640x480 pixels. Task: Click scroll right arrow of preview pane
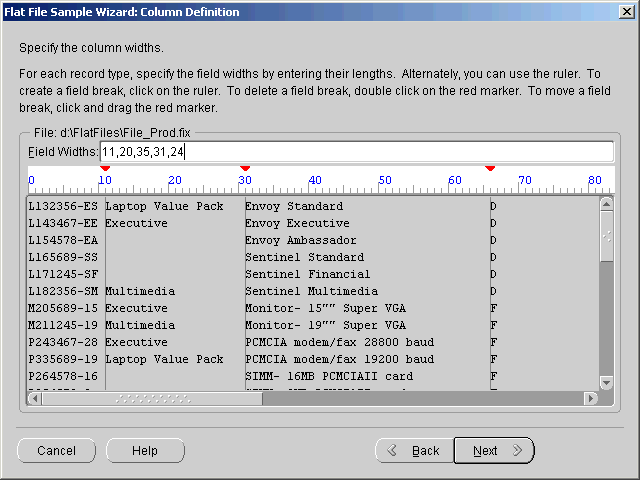point(591,398)
